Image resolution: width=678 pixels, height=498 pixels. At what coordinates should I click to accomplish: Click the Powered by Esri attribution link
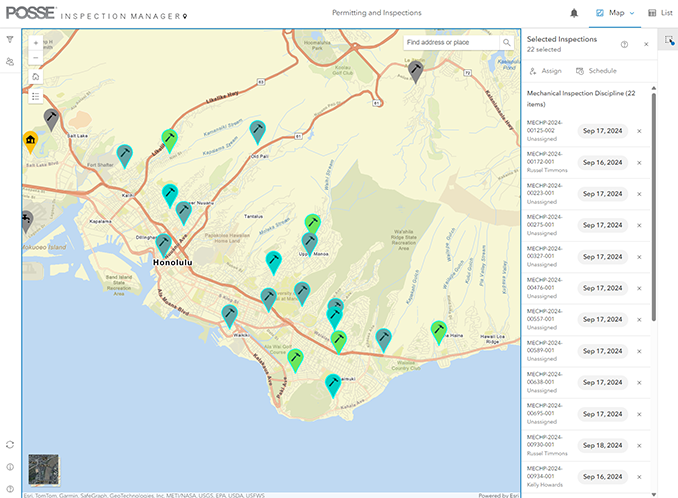coord(499,495)
